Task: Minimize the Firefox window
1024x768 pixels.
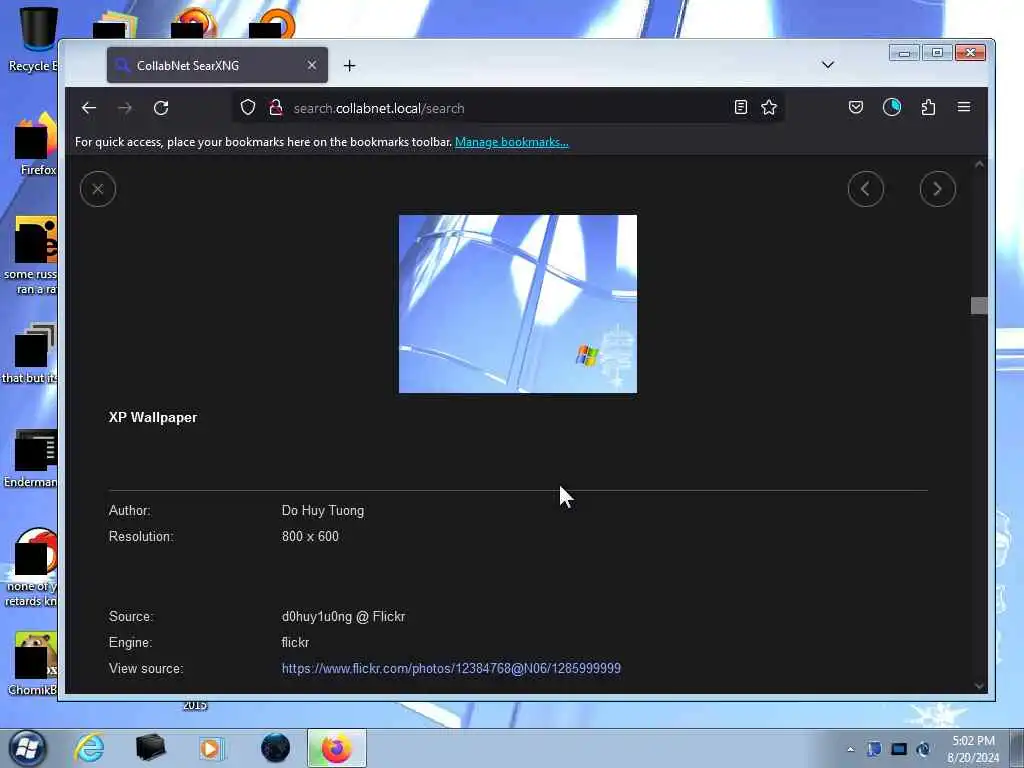Action: (x=904, y=53)
